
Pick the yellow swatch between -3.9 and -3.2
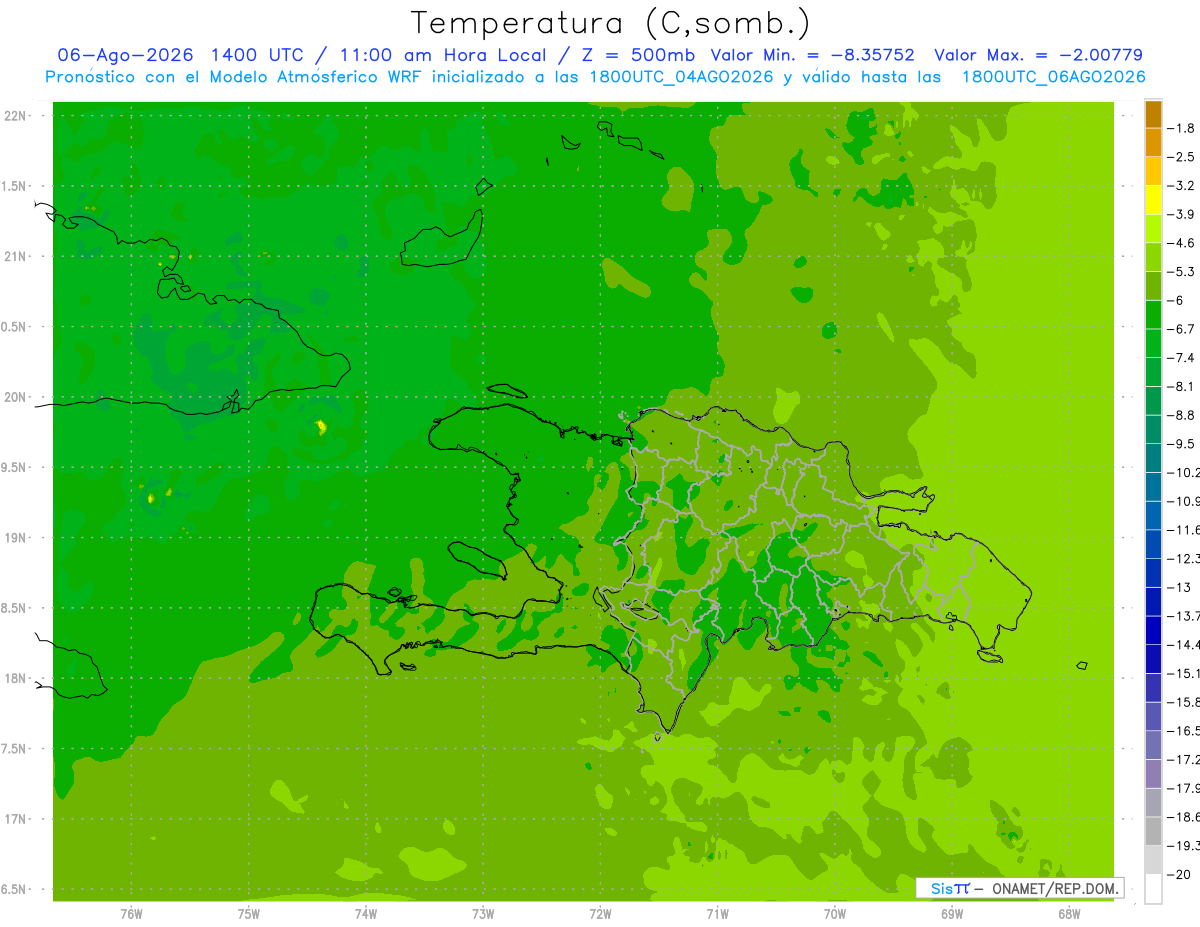click(x=1153, y=200)
